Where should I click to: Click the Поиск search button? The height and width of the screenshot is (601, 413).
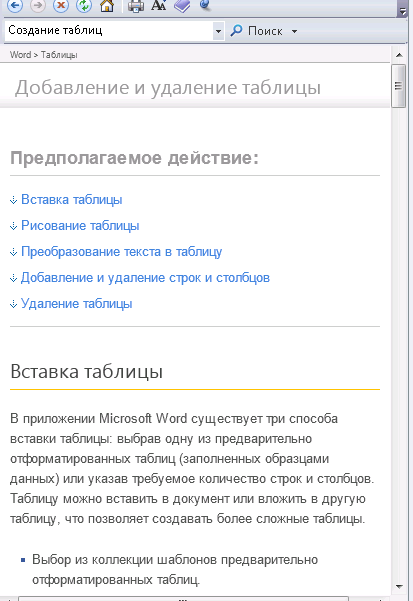click(x=256, y=31)
